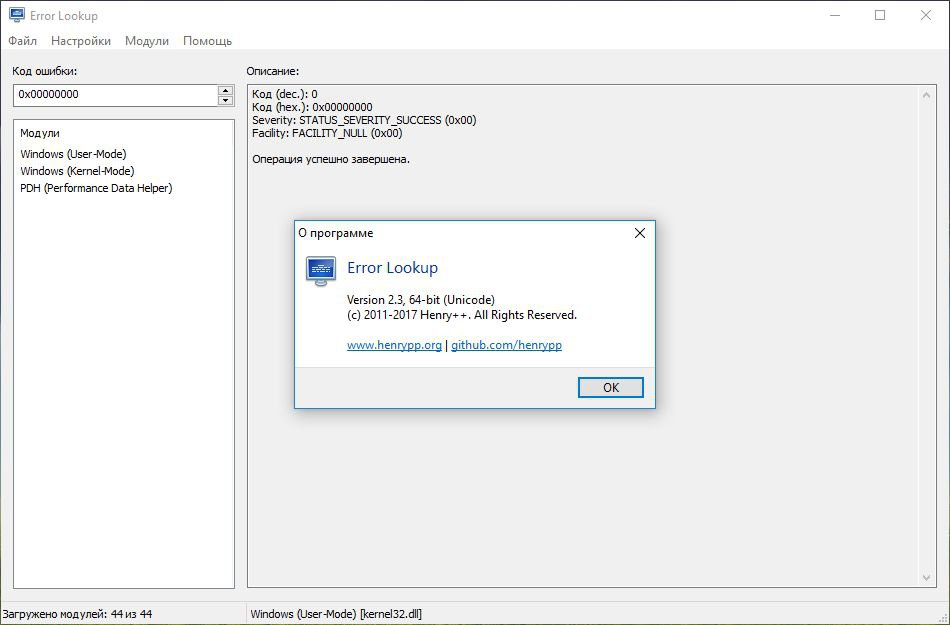Screen dimensions: 950x625
Task: Click the monitor icon in the About dialog
Action: coord(320,271)
